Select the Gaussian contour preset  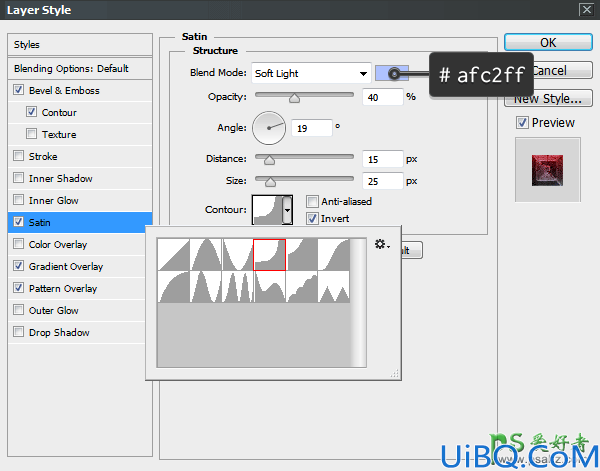pos(334,255)
